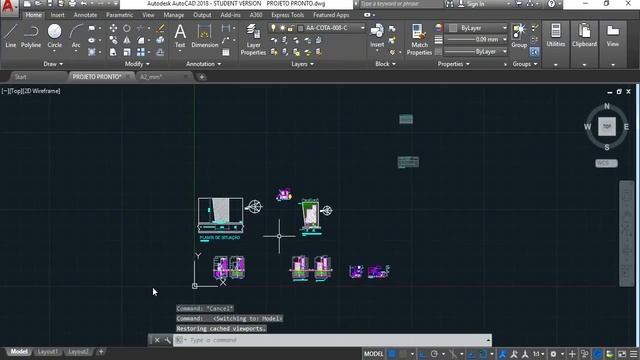640x360 pixels.
Task: Expand the Draw panel
Action: point(53,64)
